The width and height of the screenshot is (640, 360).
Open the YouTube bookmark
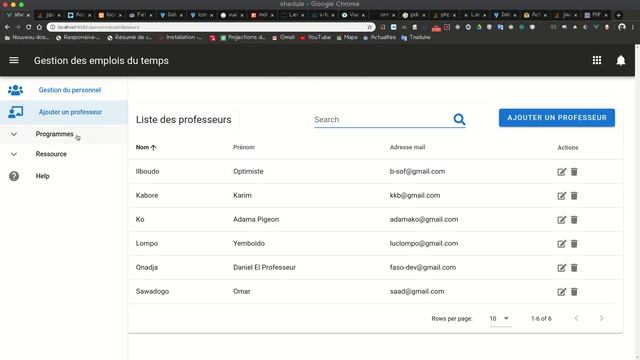coord(315,37)
